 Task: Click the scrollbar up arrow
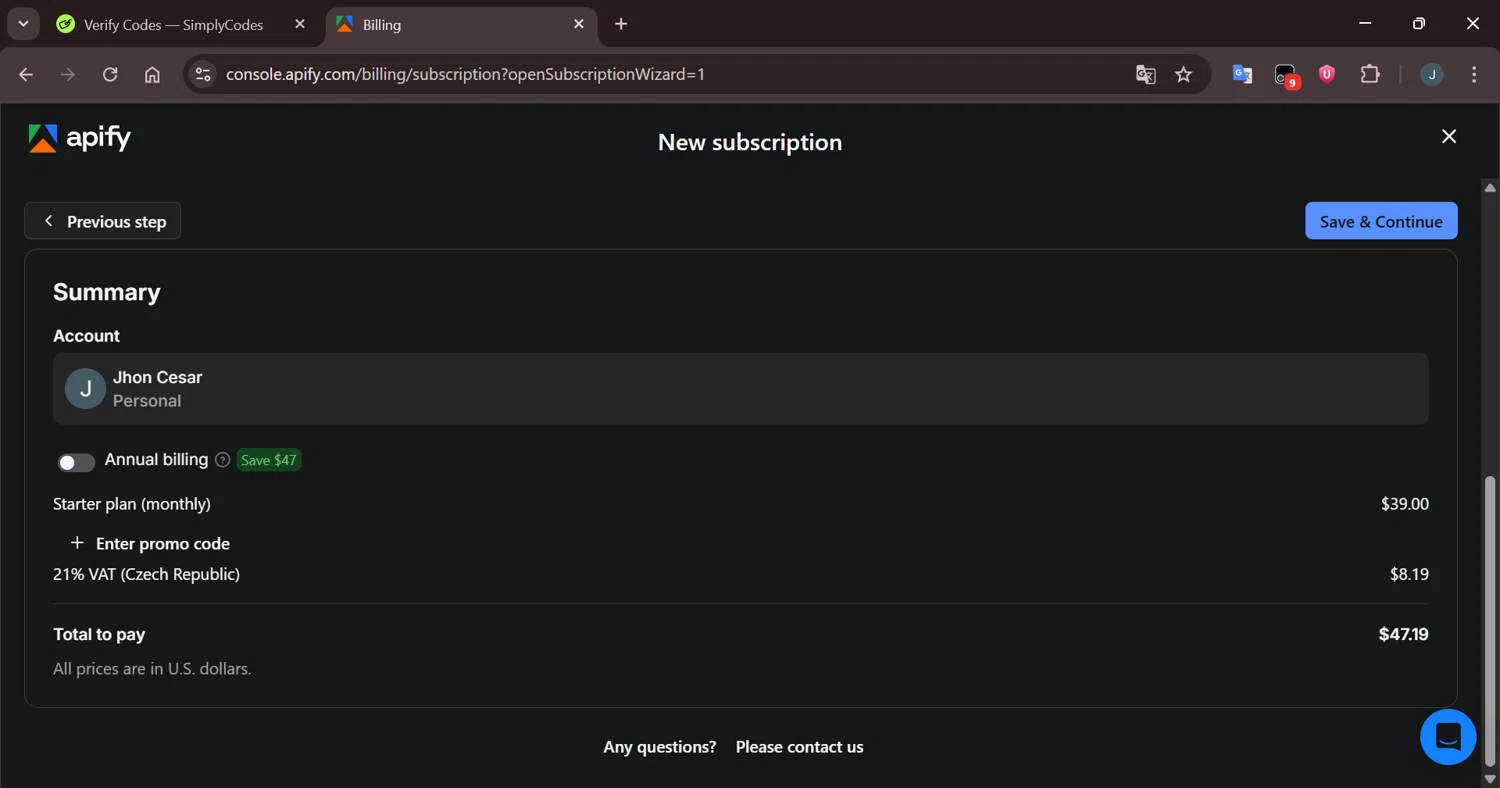click(x=1490, y=188)
